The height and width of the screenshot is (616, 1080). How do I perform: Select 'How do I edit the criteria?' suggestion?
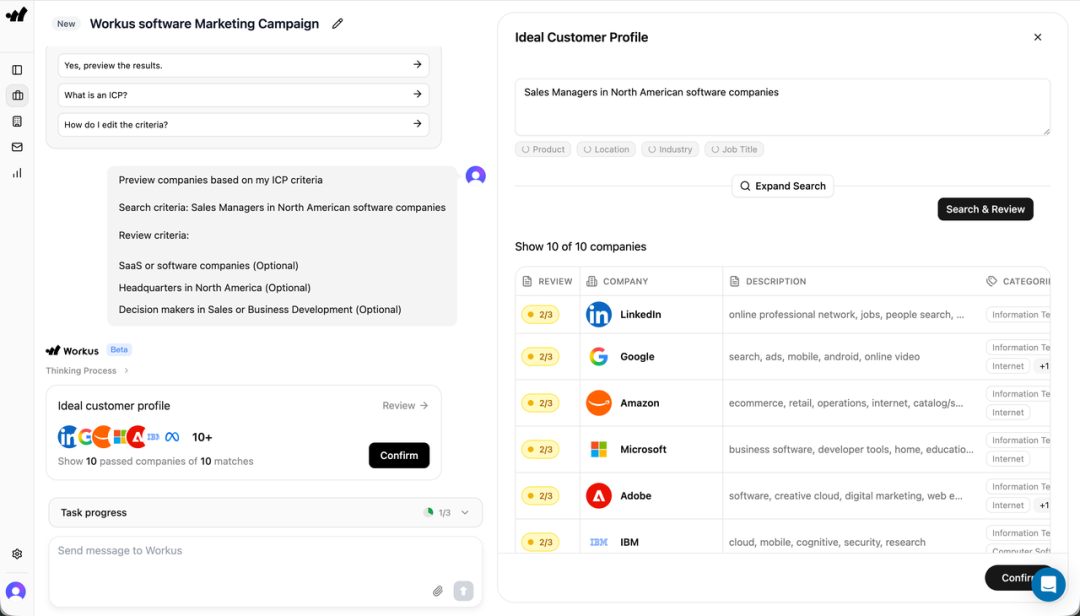tap(243, 125)
